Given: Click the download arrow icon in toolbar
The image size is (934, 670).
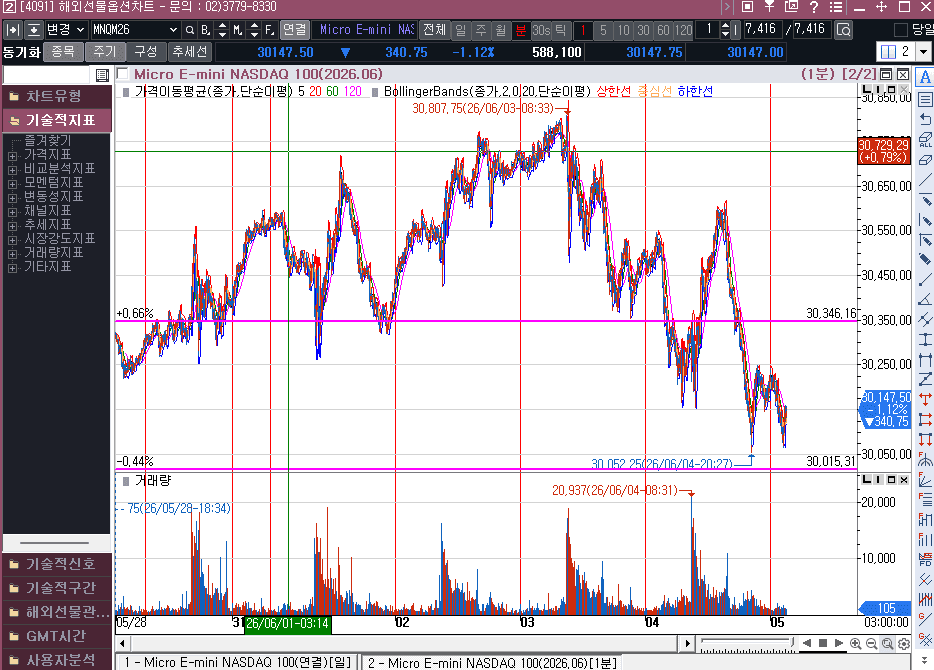Looking at the screenshot, I should [34, 30].
